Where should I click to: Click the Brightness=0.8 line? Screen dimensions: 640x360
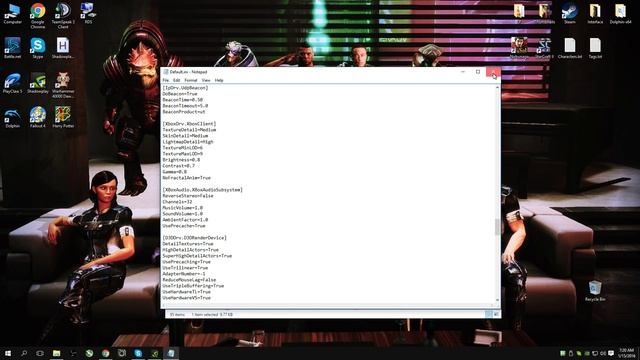tap(181, 160)
